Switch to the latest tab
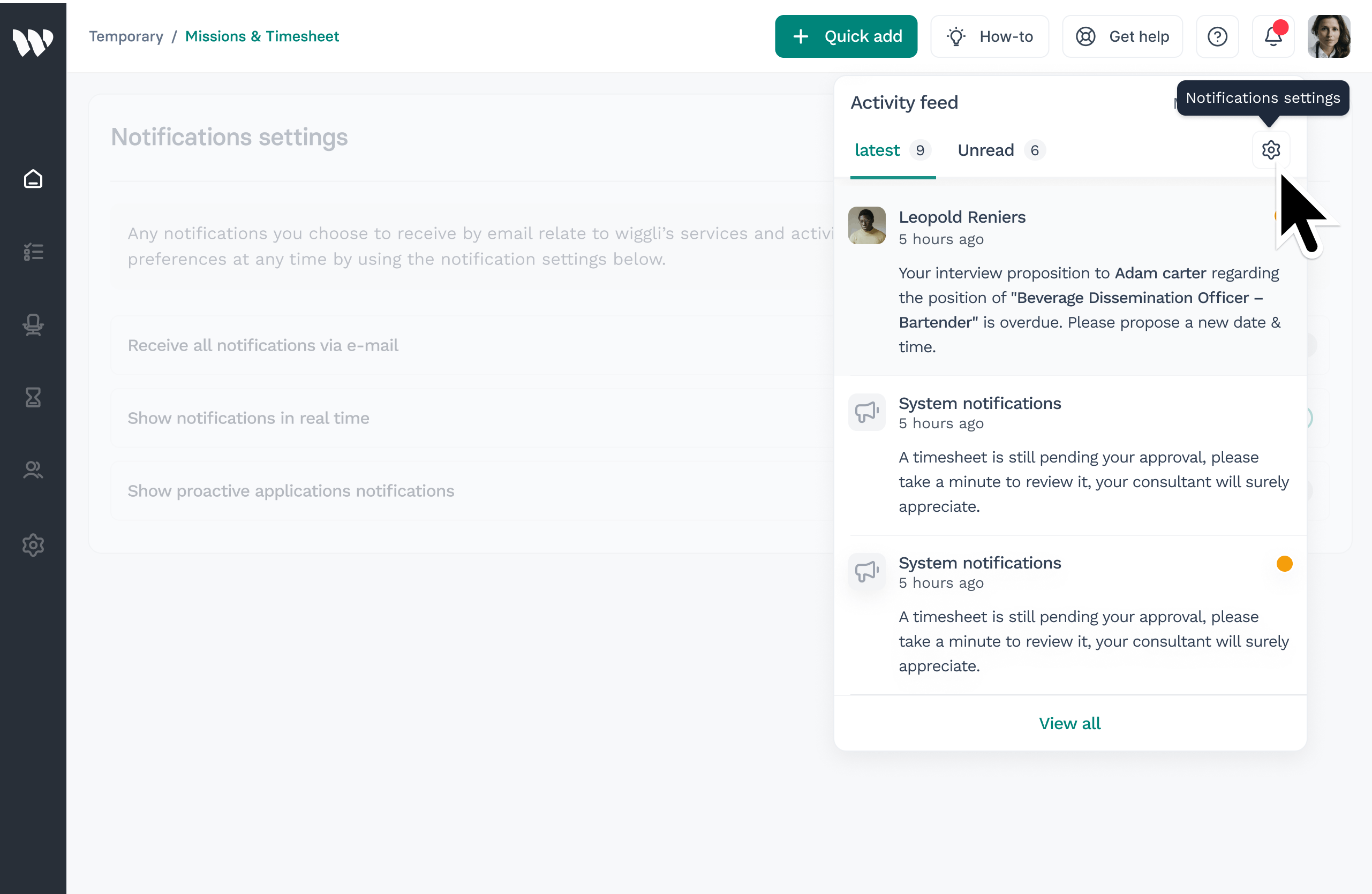This screenshot has height=894, width=1372. pos(877,150)
